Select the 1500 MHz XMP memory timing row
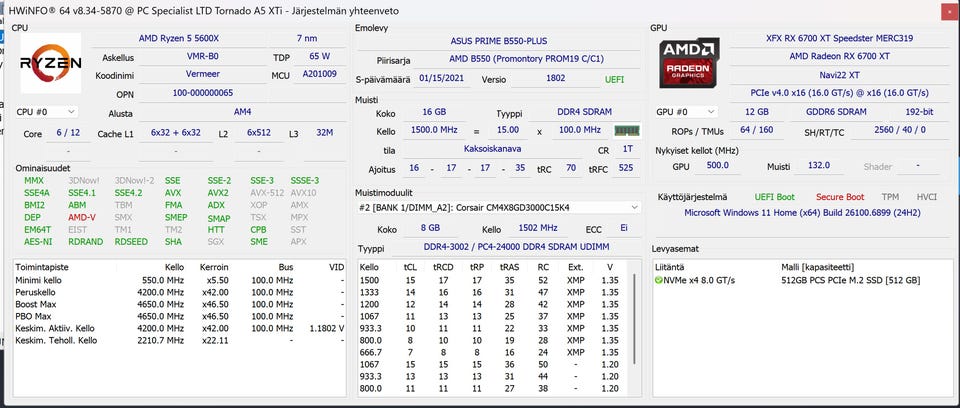 492,280
